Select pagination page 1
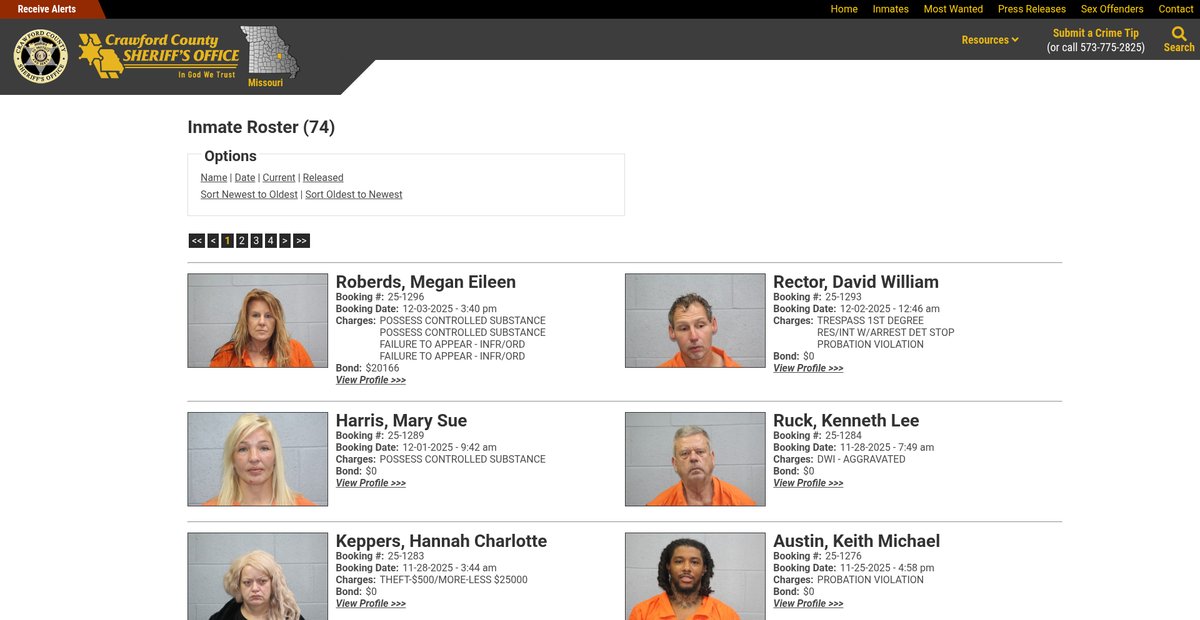Viewport: 1200px width, 620px height. tap(227, 241)
